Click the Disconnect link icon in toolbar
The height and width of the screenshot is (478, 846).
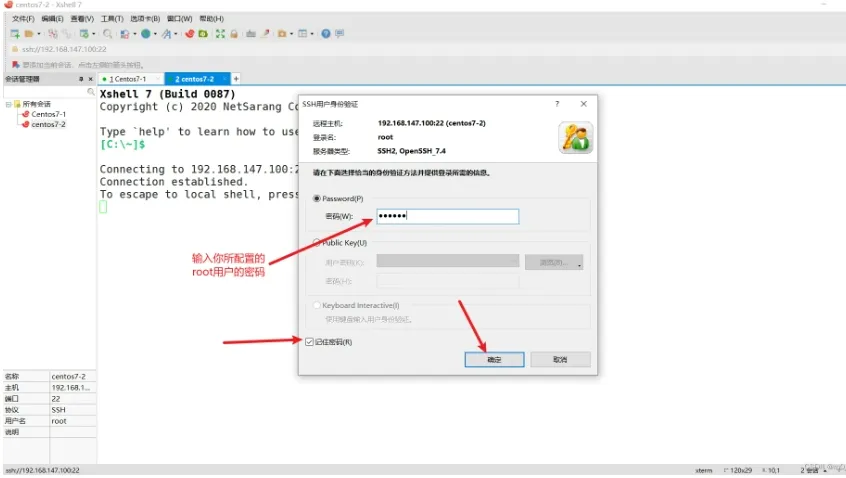click(53, 33)
